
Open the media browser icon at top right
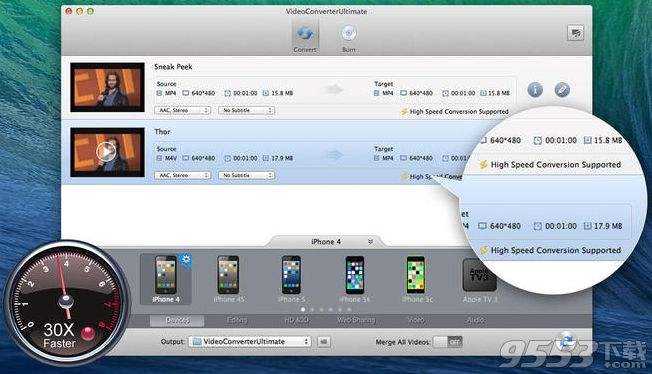coord(575,33)
